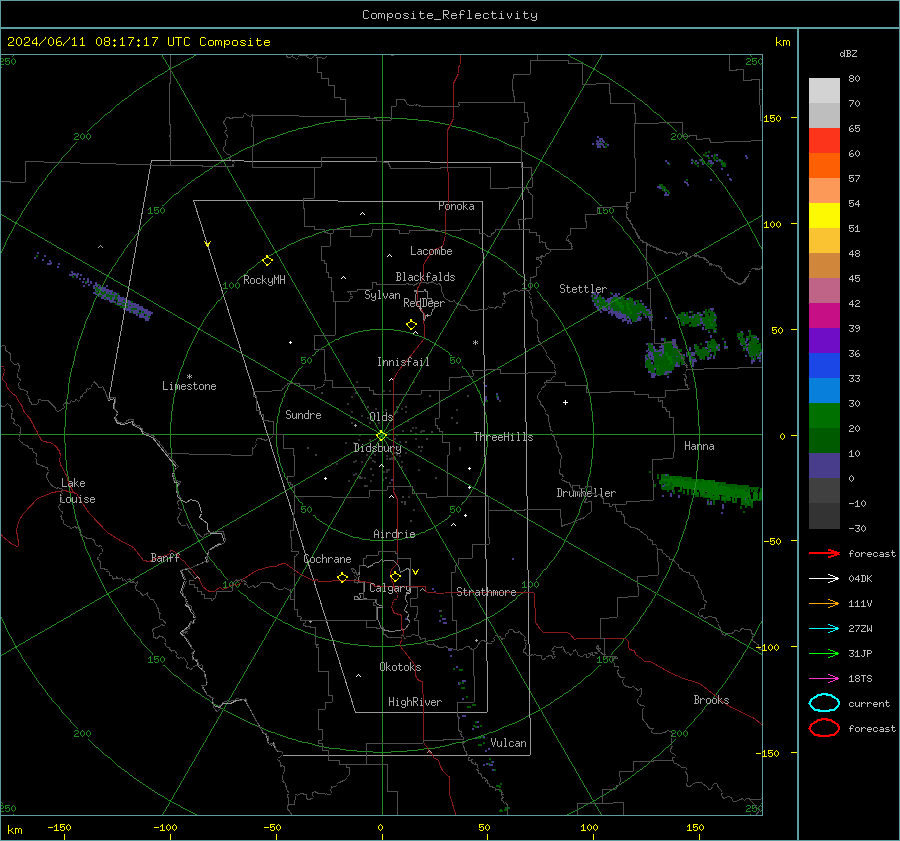
Task: Click the Strathmore town label
Action: (486, 592)
